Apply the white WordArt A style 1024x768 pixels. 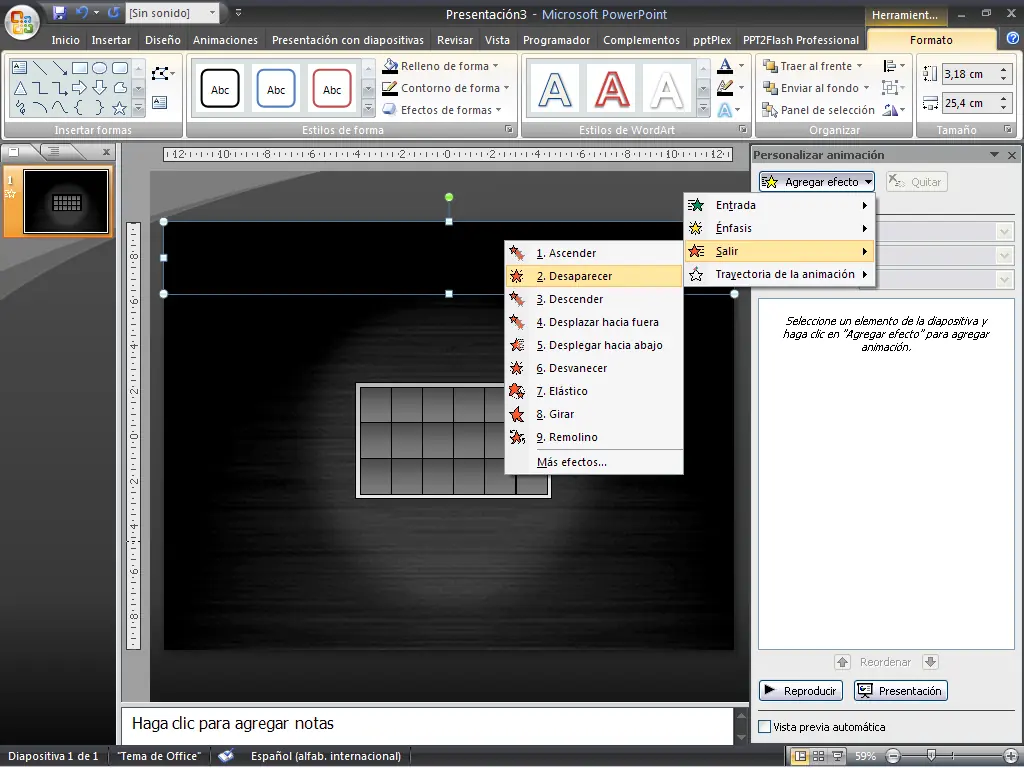[667, 89]
